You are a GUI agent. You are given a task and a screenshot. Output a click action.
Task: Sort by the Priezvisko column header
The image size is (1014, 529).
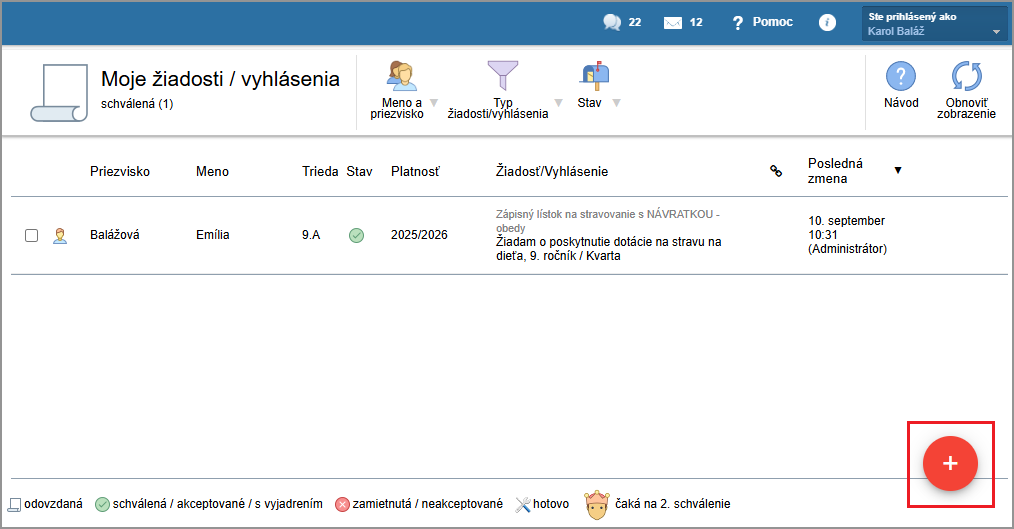[119, 171]
